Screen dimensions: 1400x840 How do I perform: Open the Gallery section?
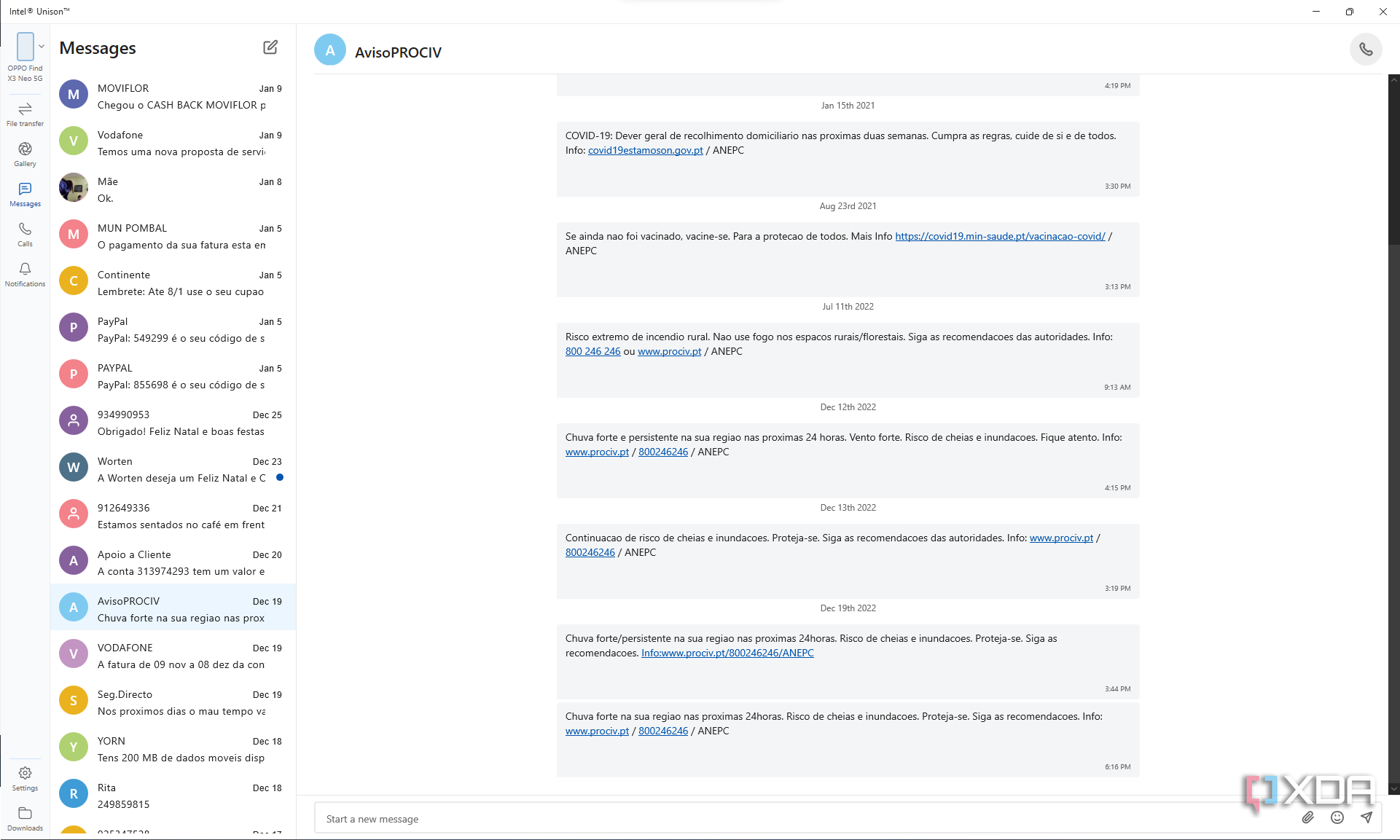click(25, 154)
